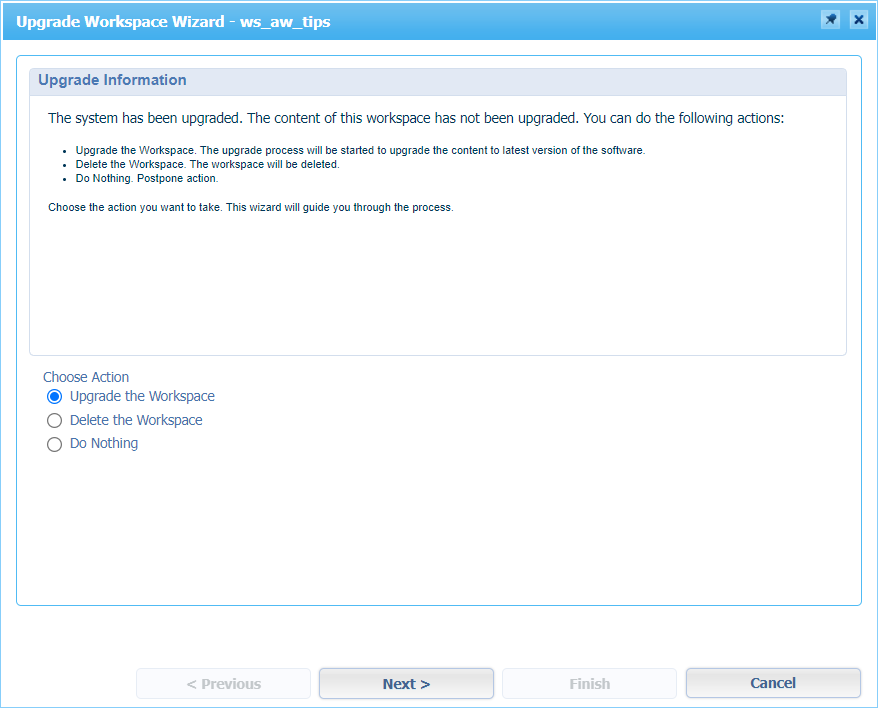This screenshot has height=708, width=878.
Task: Click the greyed-out Finish button
Action: click(x=589, y=684)
